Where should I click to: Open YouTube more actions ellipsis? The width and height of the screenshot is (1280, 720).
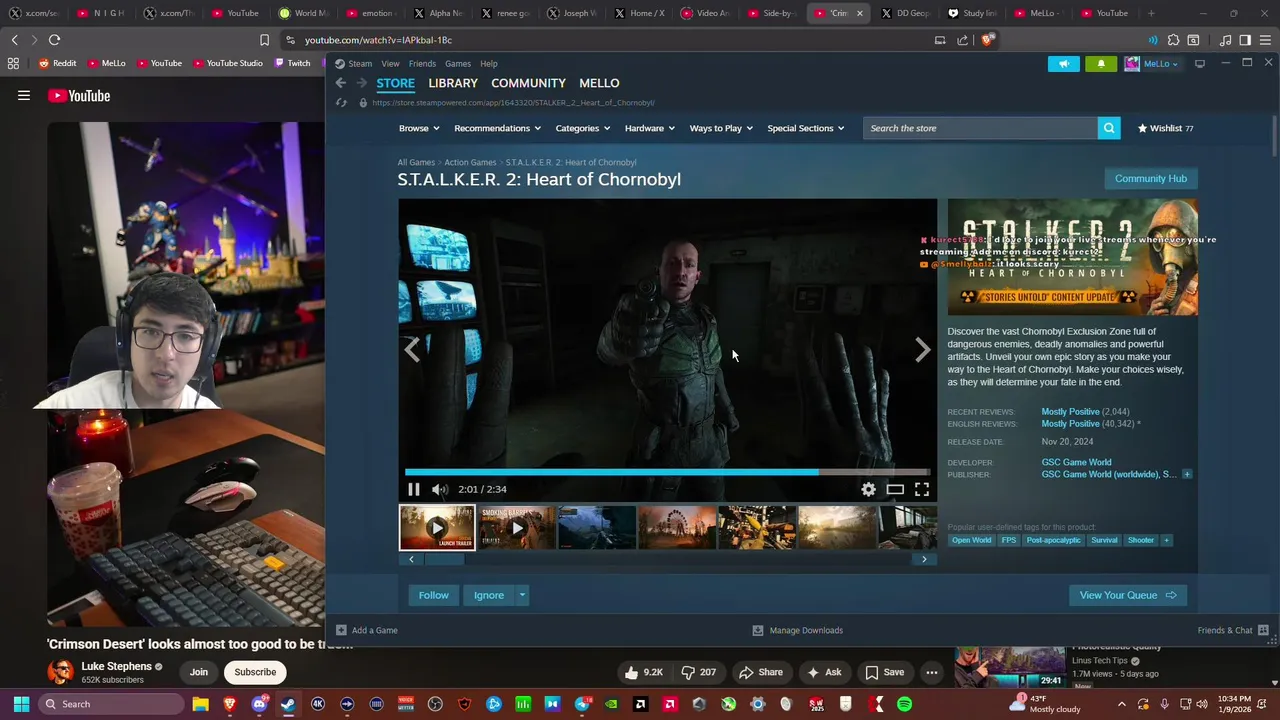(932, 672)
